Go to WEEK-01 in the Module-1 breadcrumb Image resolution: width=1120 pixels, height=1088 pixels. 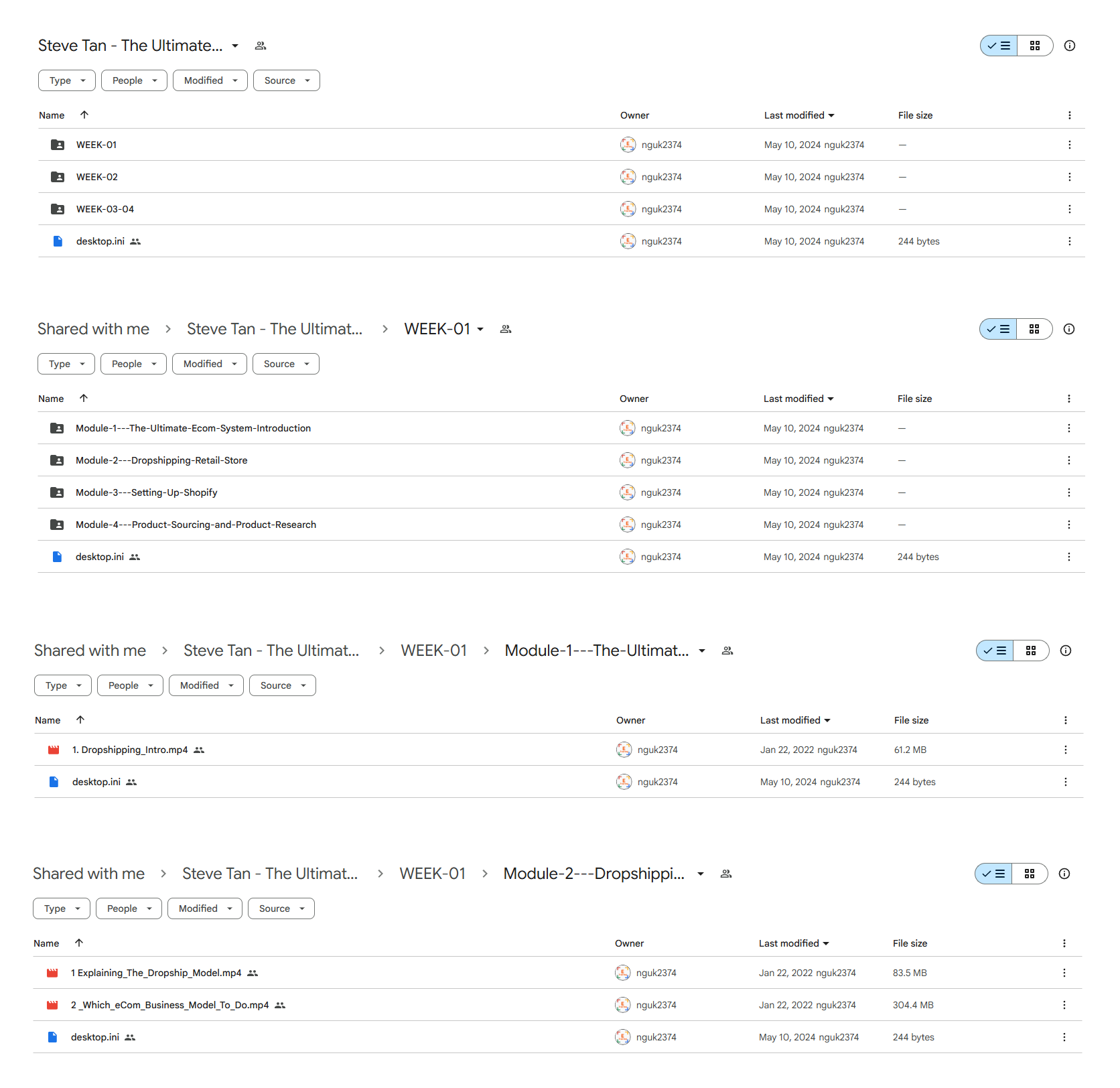coord(433,651)
